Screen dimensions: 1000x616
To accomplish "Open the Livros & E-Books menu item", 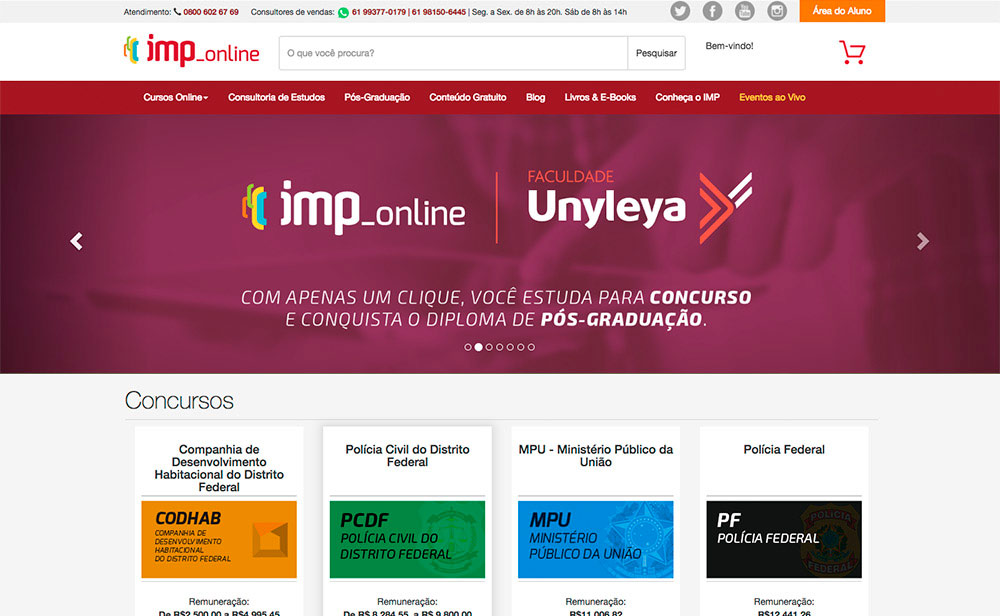I will click(600, 98).
